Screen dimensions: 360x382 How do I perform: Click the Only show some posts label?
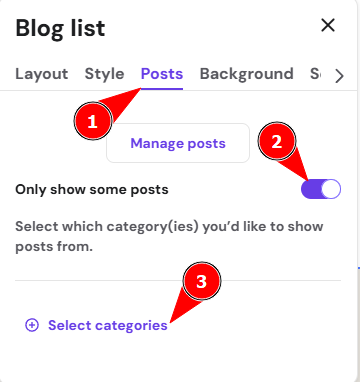pyautogui.click(x=92, y=189)
